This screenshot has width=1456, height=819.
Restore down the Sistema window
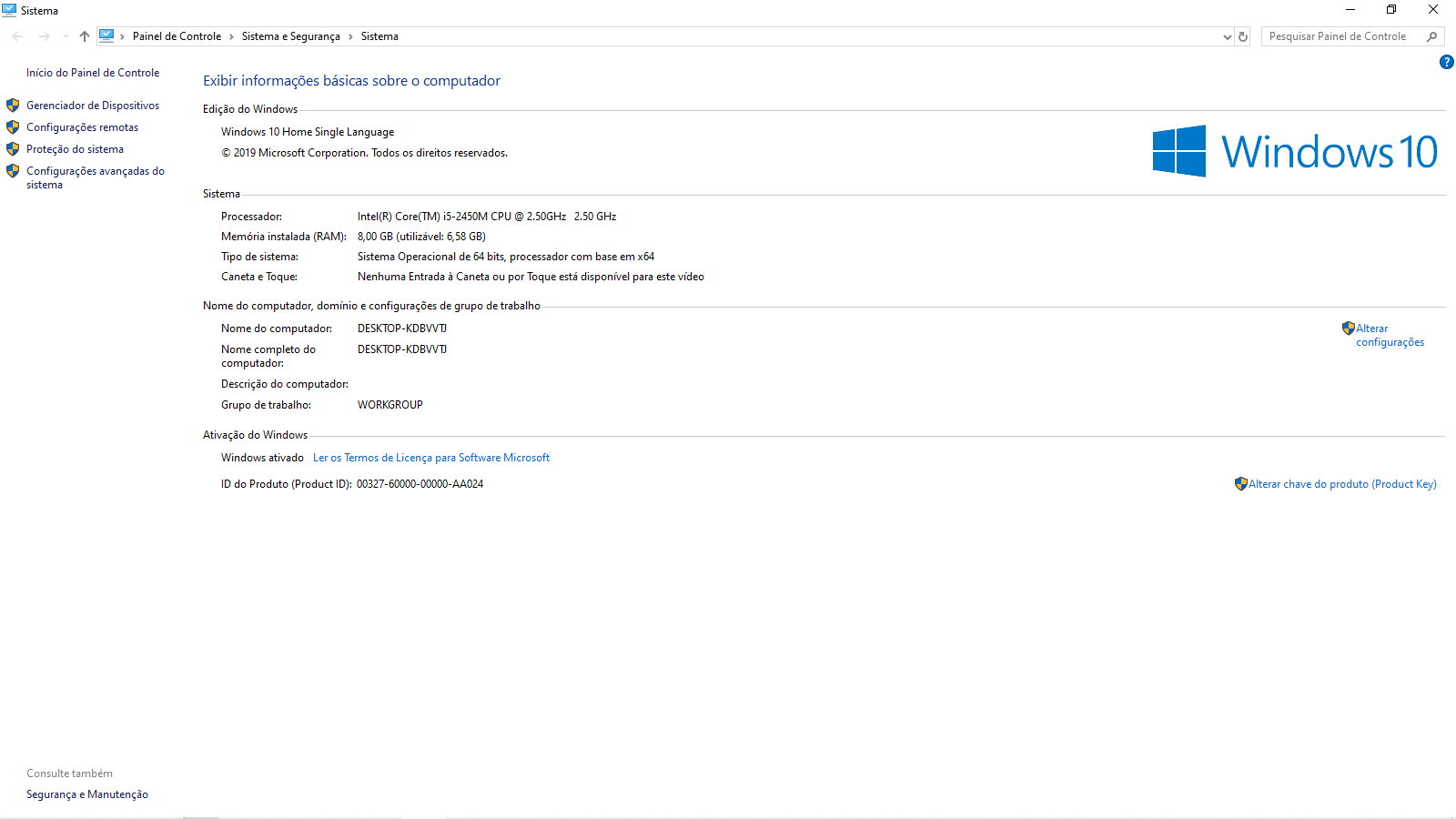tap(1391, 10)
